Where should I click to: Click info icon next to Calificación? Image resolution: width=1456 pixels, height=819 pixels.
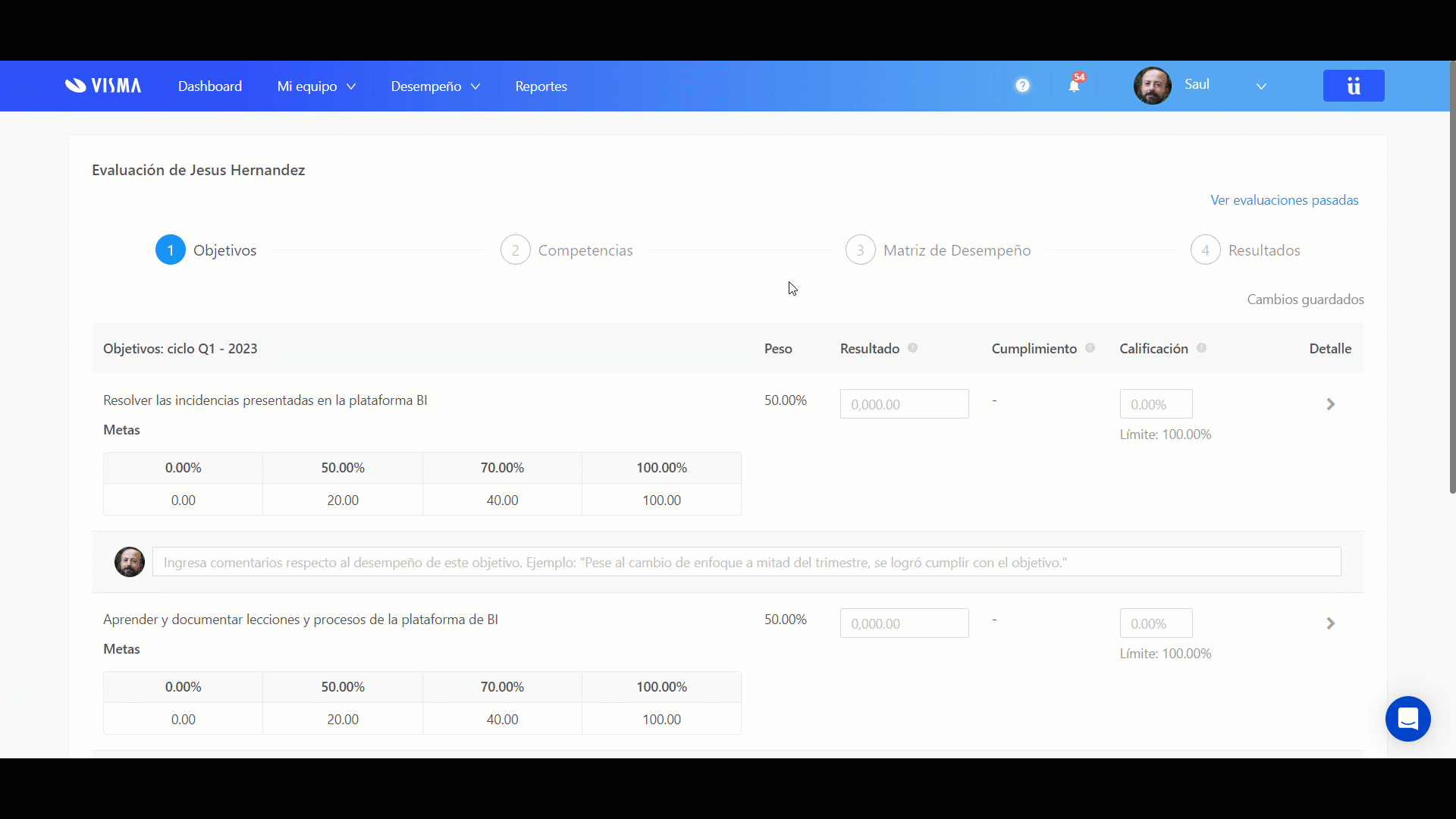coord(1201,348)
